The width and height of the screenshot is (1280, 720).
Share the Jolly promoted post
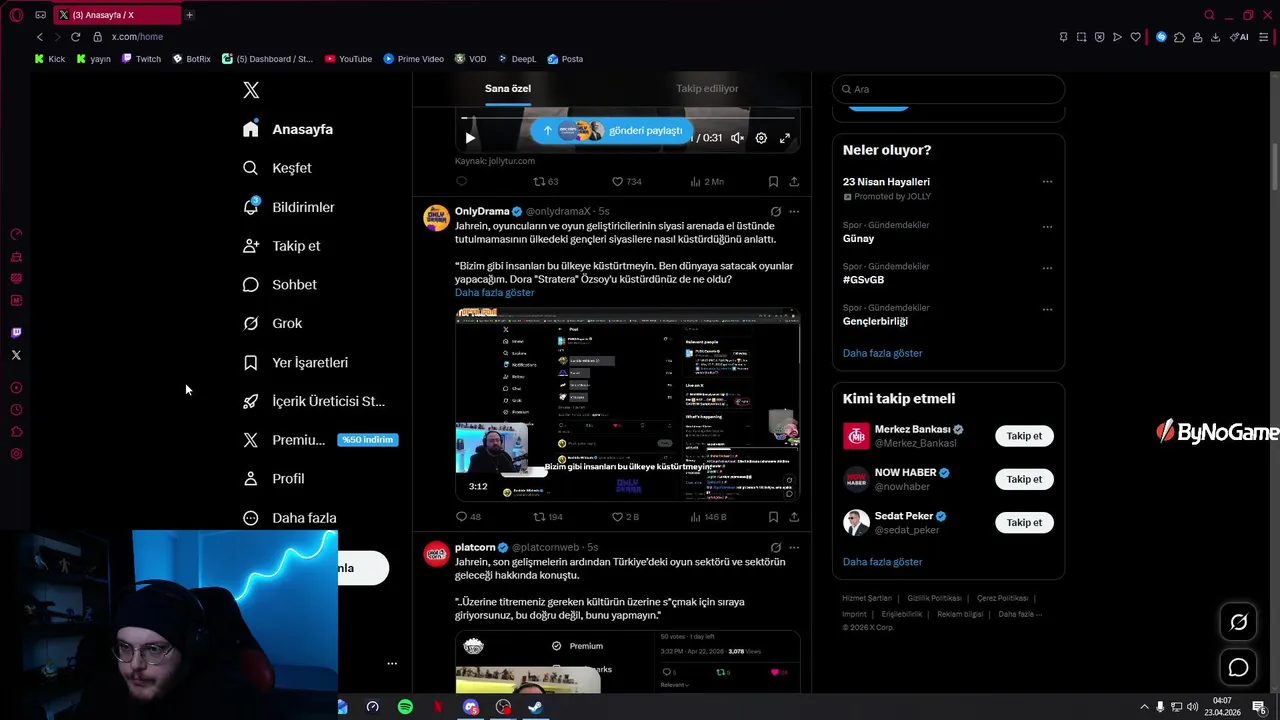click(794, 182)
